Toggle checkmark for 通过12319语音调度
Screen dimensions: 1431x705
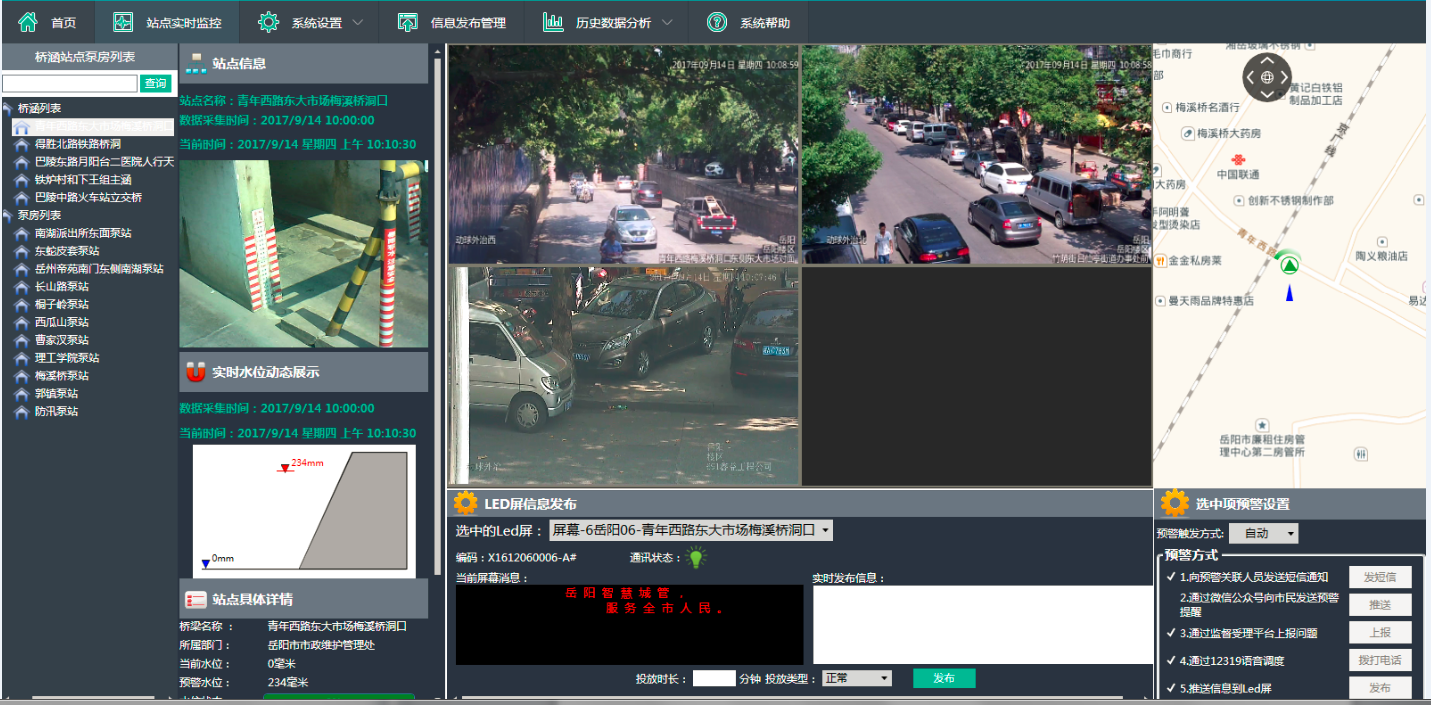(x=1171, y=661)
